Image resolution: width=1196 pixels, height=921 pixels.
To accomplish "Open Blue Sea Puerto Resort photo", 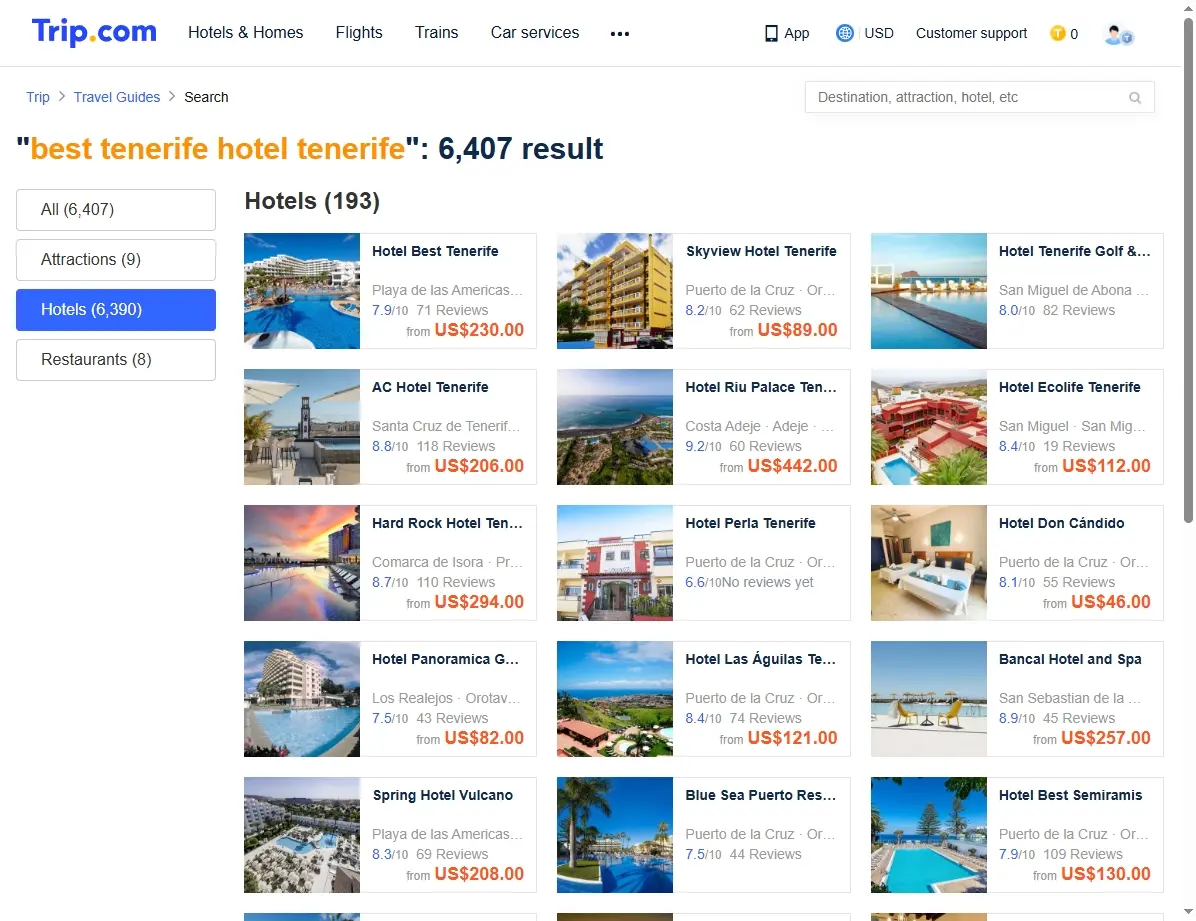I will point(615,834).
